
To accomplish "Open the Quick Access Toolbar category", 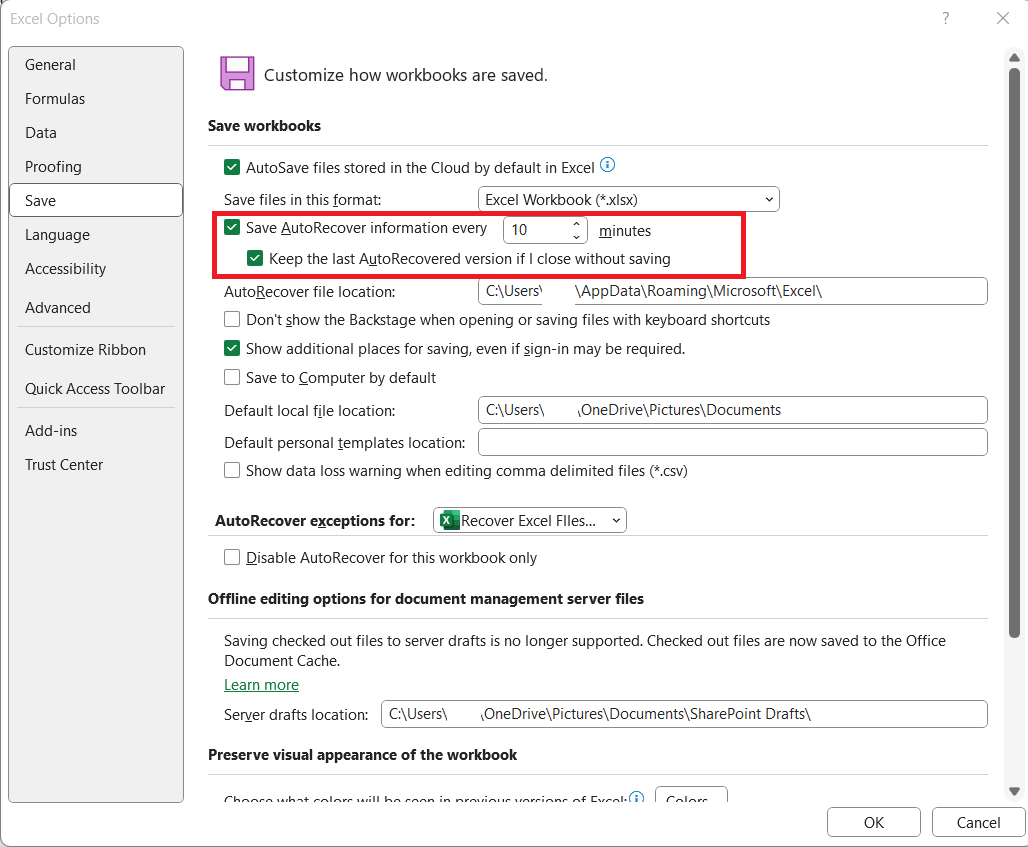I will click(x=96, y=389).
